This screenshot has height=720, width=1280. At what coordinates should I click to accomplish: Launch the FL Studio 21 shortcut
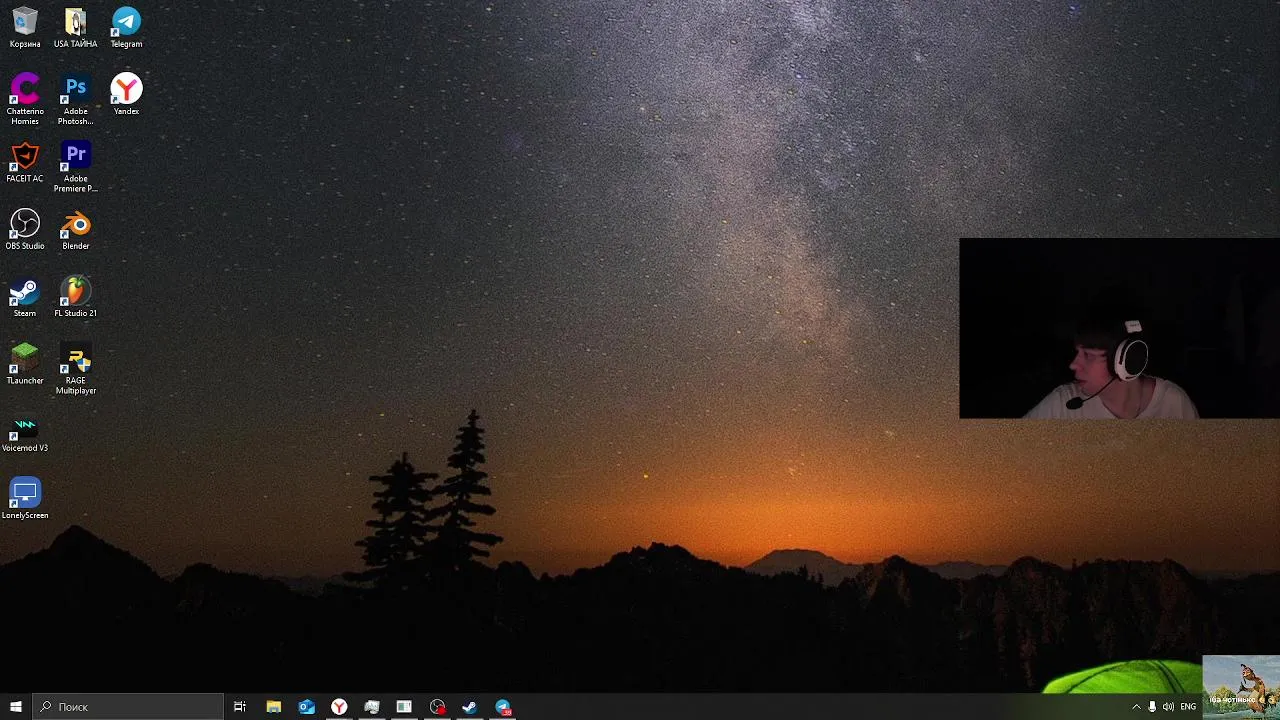pyautogui.click(x=76, y=297)
